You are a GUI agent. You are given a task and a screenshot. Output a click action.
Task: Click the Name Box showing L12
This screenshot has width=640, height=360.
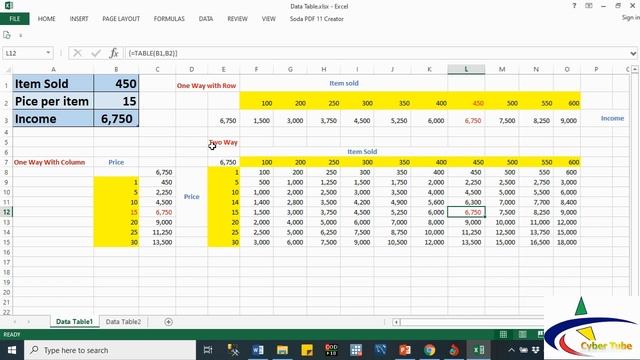[23, 53]
